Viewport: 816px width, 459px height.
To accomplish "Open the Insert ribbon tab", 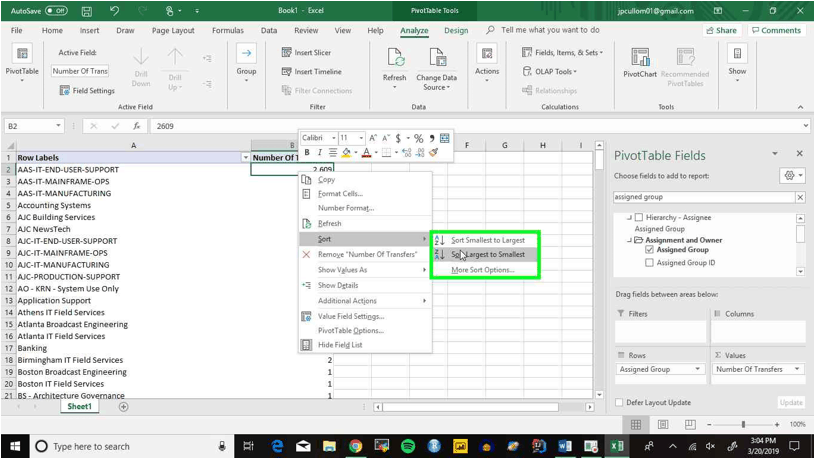I will coord(89,31).
